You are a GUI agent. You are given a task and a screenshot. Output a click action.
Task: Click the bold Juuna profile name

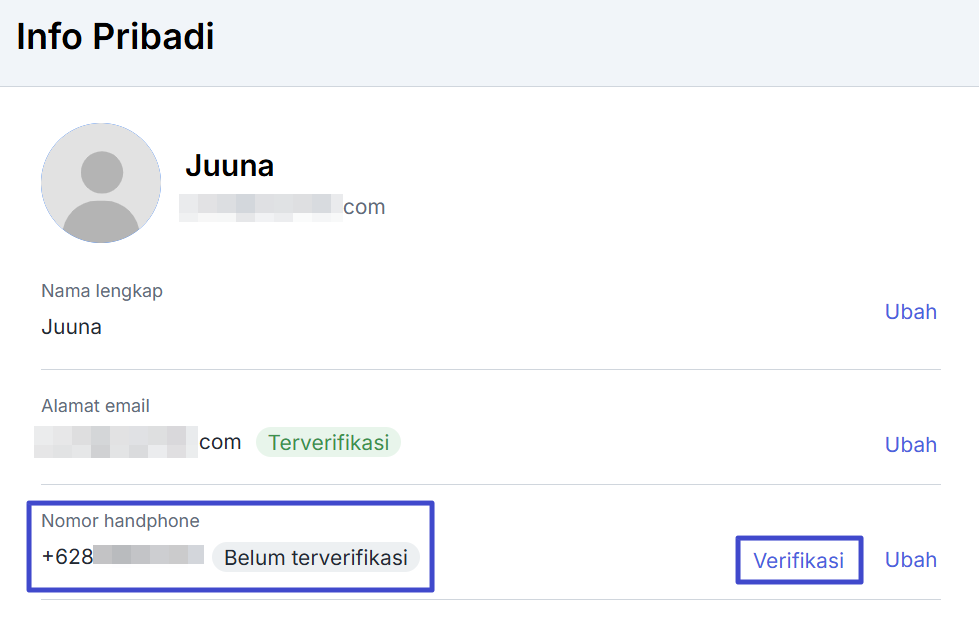(x=229, y=165)
